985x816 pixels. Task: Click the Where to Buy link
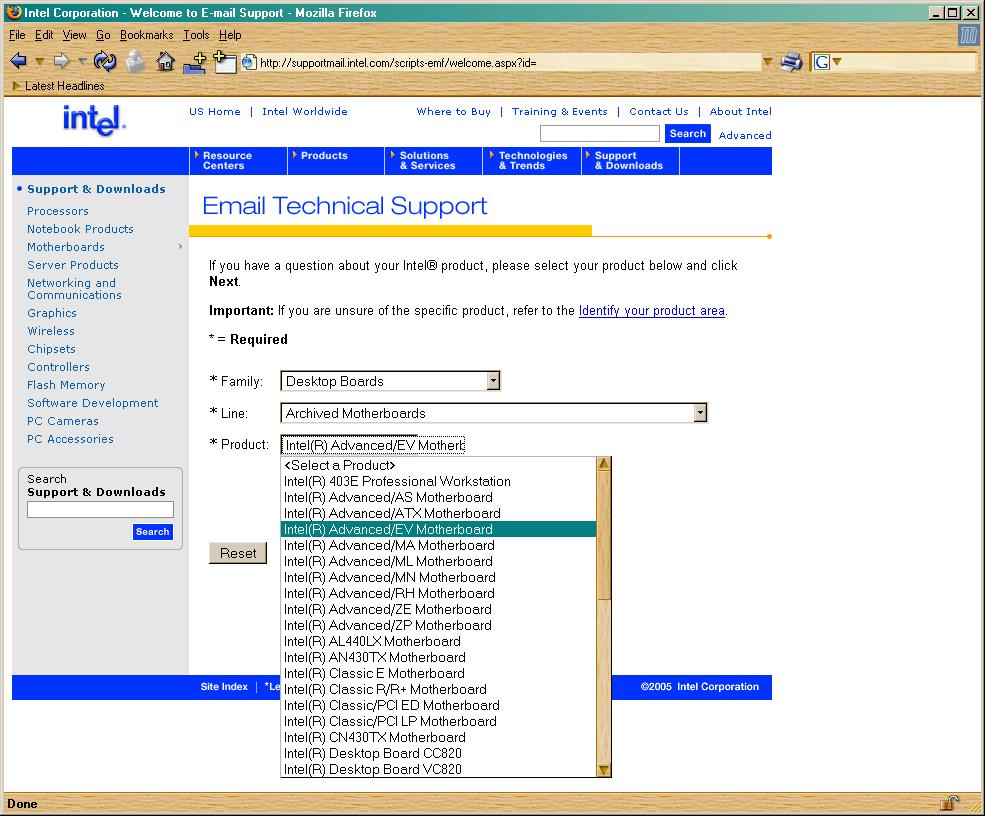pos(454,111)
